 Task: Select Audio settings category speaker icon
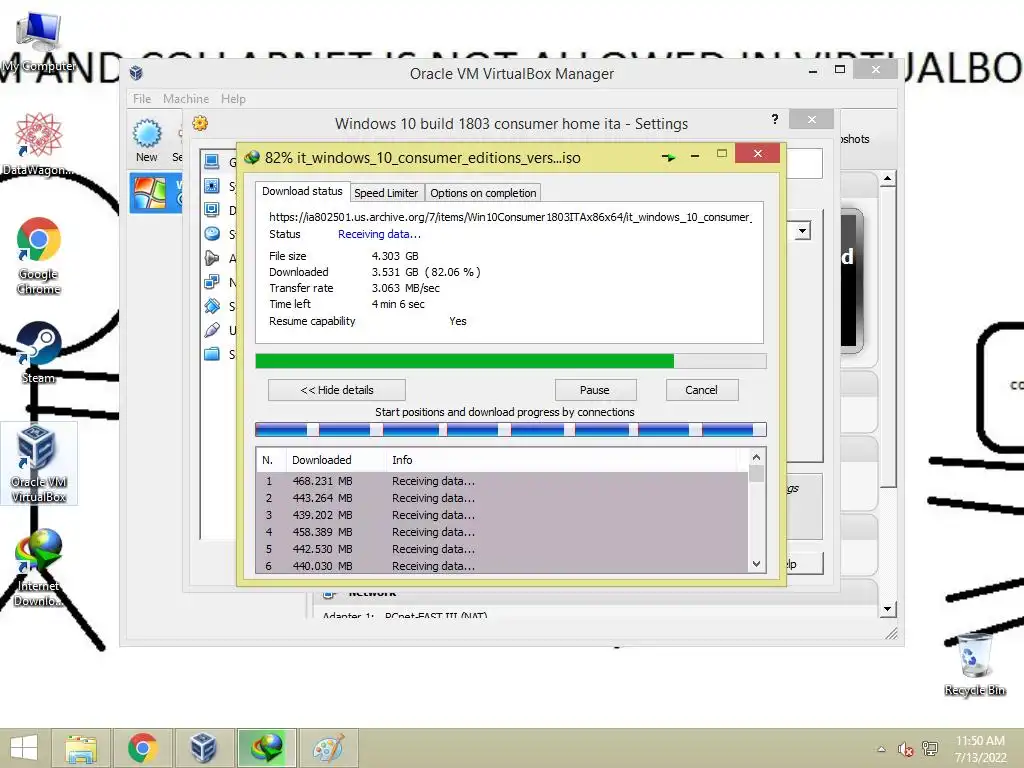(x=212, y=258)
